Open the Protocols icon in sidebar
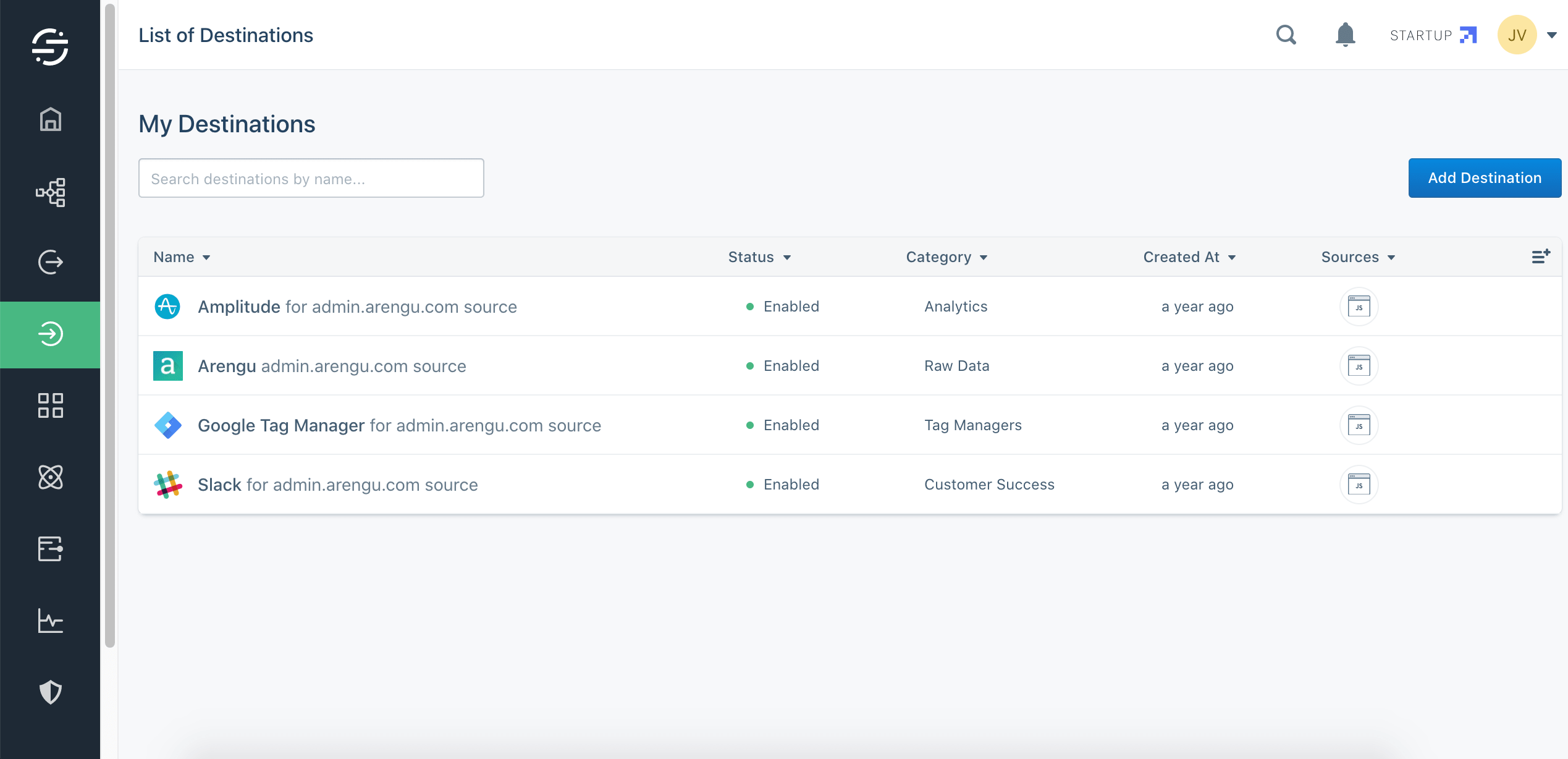The width and height of the screenshot is (1568, 759). (50, 549)
